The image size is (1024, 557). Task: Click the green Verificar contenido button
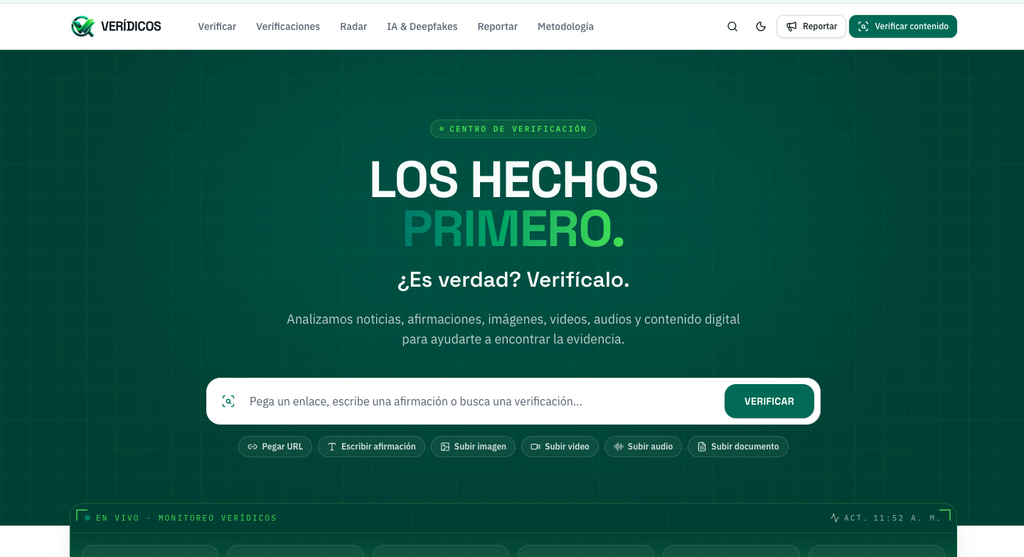coord(903,26)
